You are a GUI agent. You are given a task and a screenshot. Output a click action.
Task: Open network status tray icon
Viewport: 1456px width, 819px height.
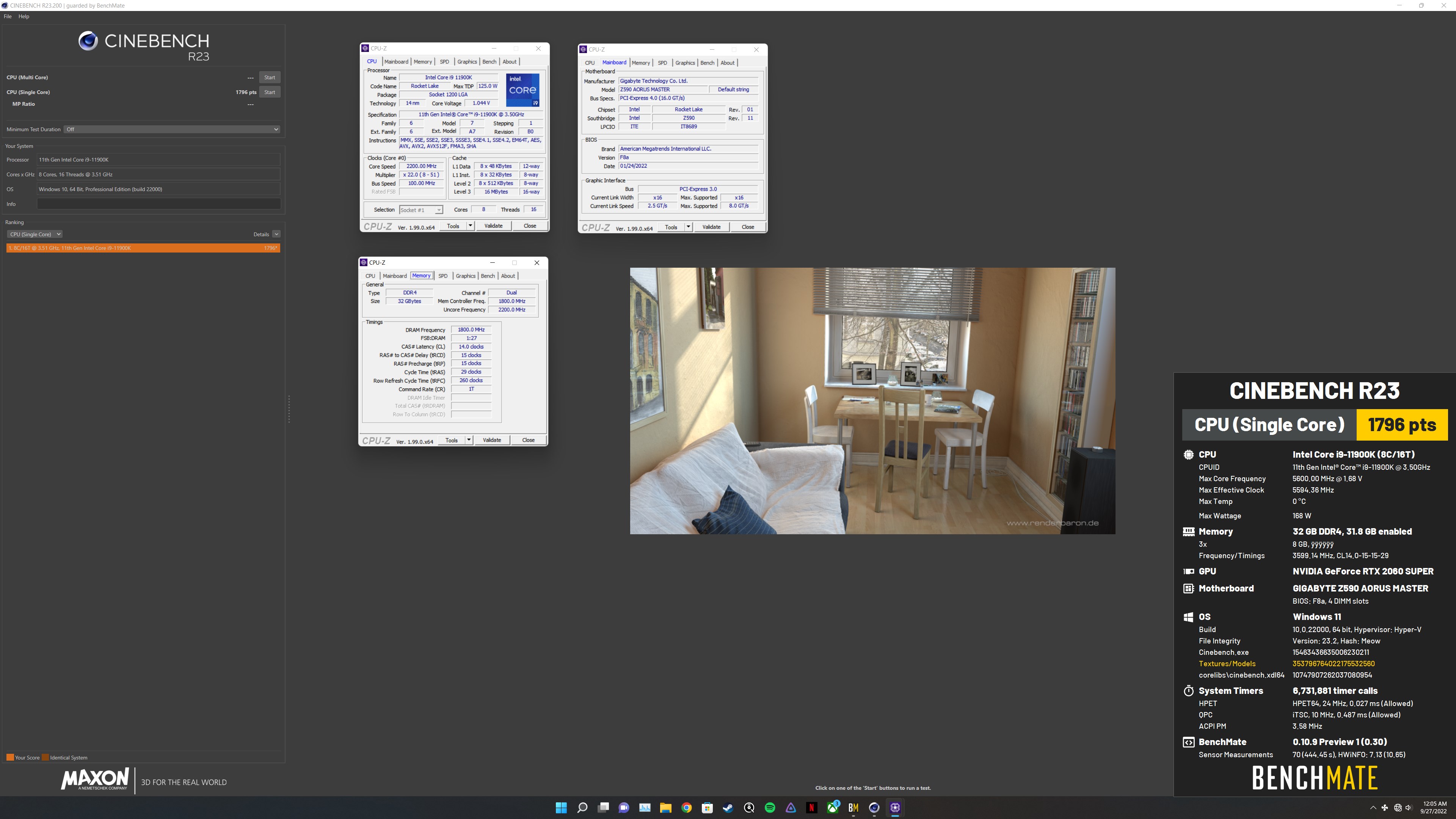point(1398,808)
